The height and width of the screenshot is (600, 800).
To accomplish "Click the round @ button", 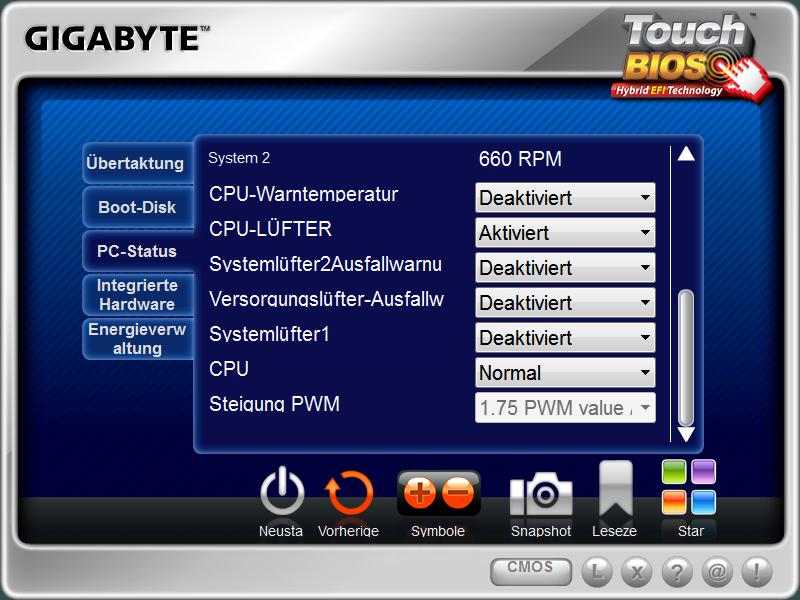I will tap(717, 571).
